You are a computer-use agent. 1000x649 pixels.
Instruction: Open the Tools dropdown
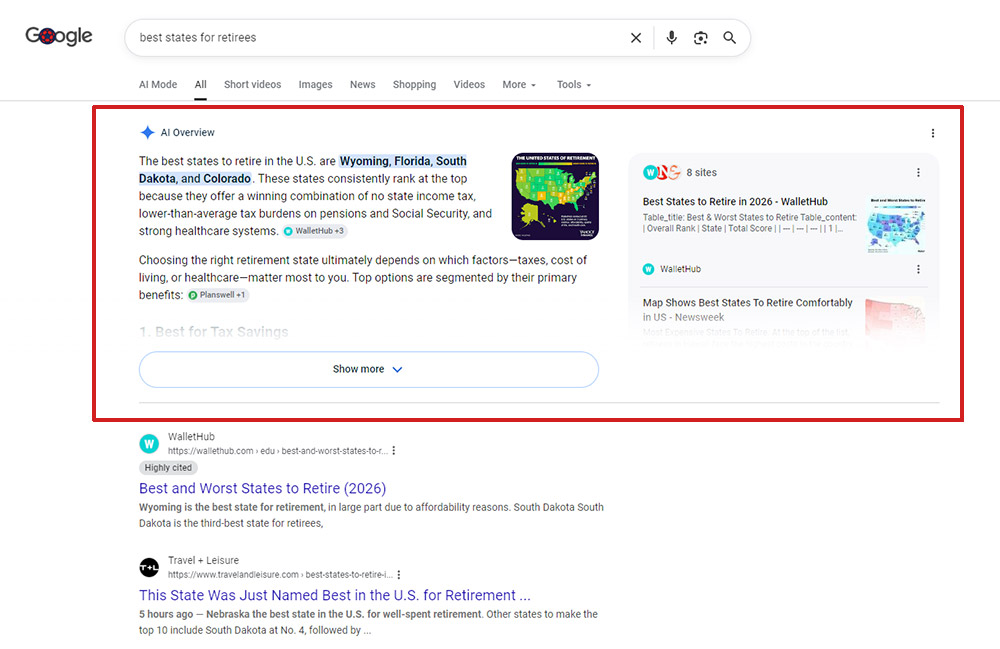coord(574,84)
